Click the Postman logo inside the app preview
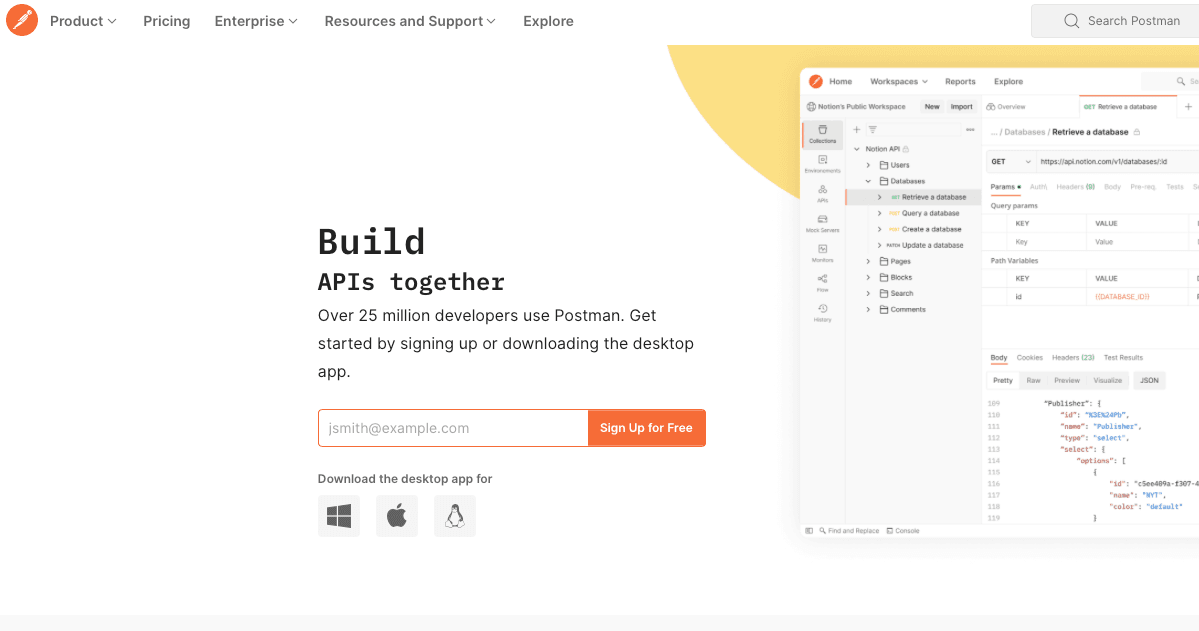The image size is (1199, 631). [816, 81]
